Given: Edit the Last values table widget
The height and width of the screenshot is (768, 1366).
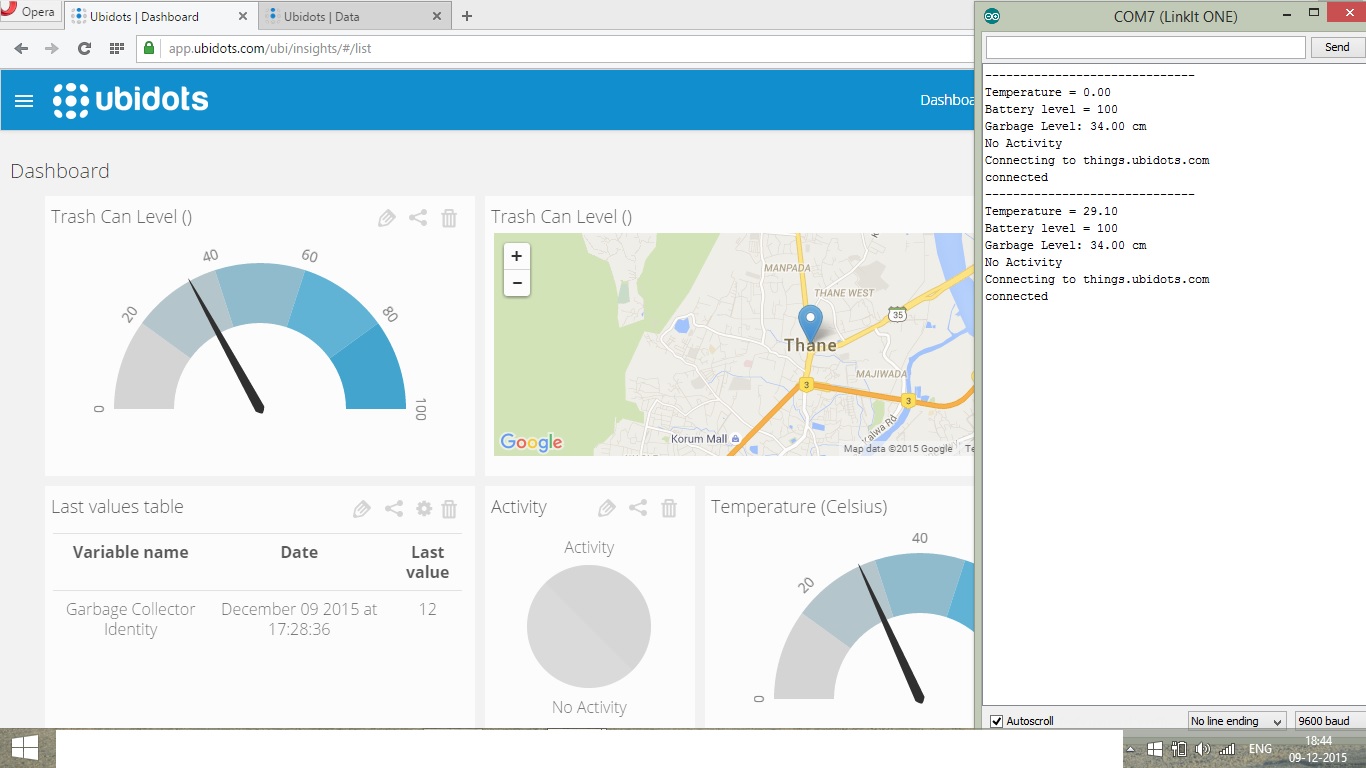Looking at the screenshot, I should point(362,509).
